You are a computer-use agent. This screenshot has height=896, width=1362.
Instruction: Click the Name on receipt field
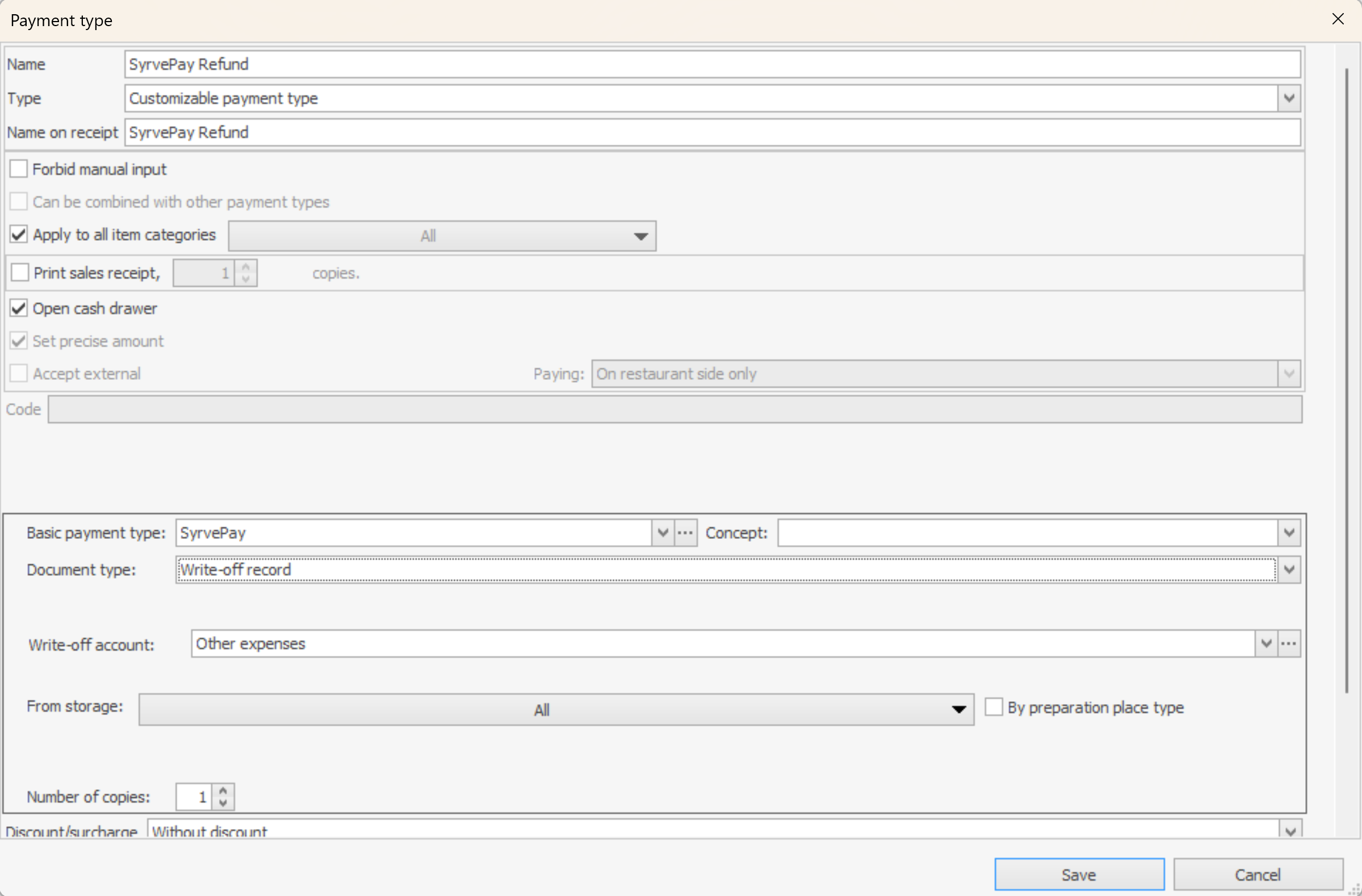[x=713, y=133]
